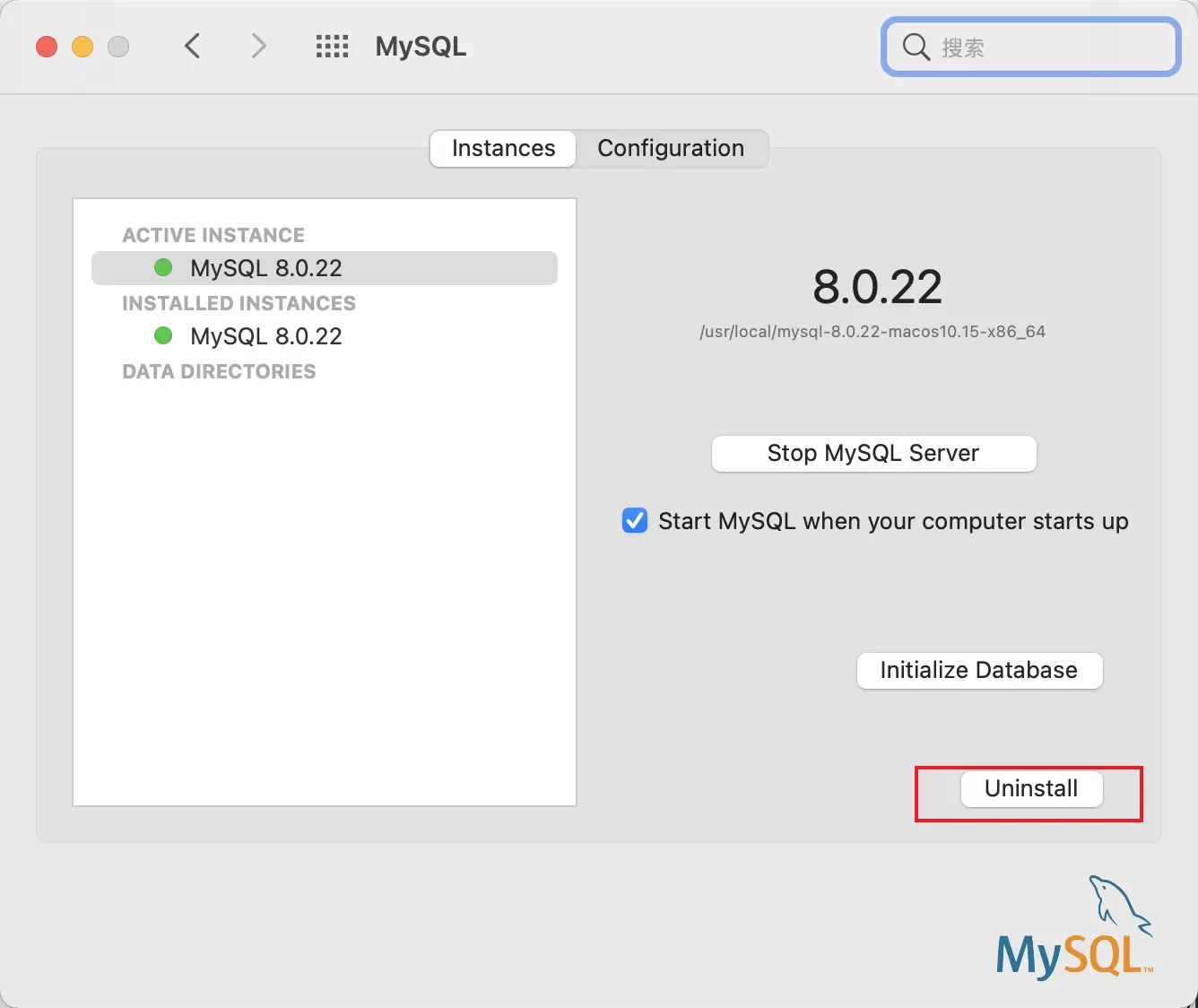Click the magnifier icon in search field

click(916, 47)
